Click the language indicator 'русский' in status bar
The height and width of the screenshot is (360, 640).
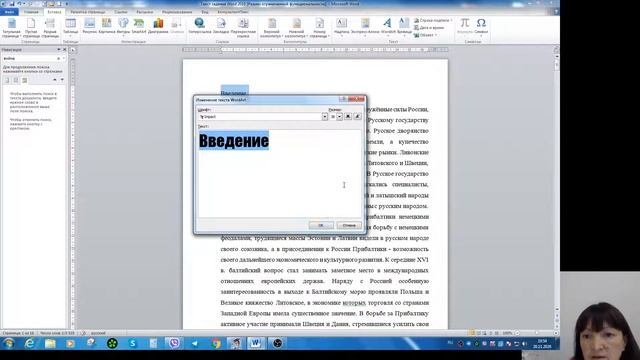[98, 333]
